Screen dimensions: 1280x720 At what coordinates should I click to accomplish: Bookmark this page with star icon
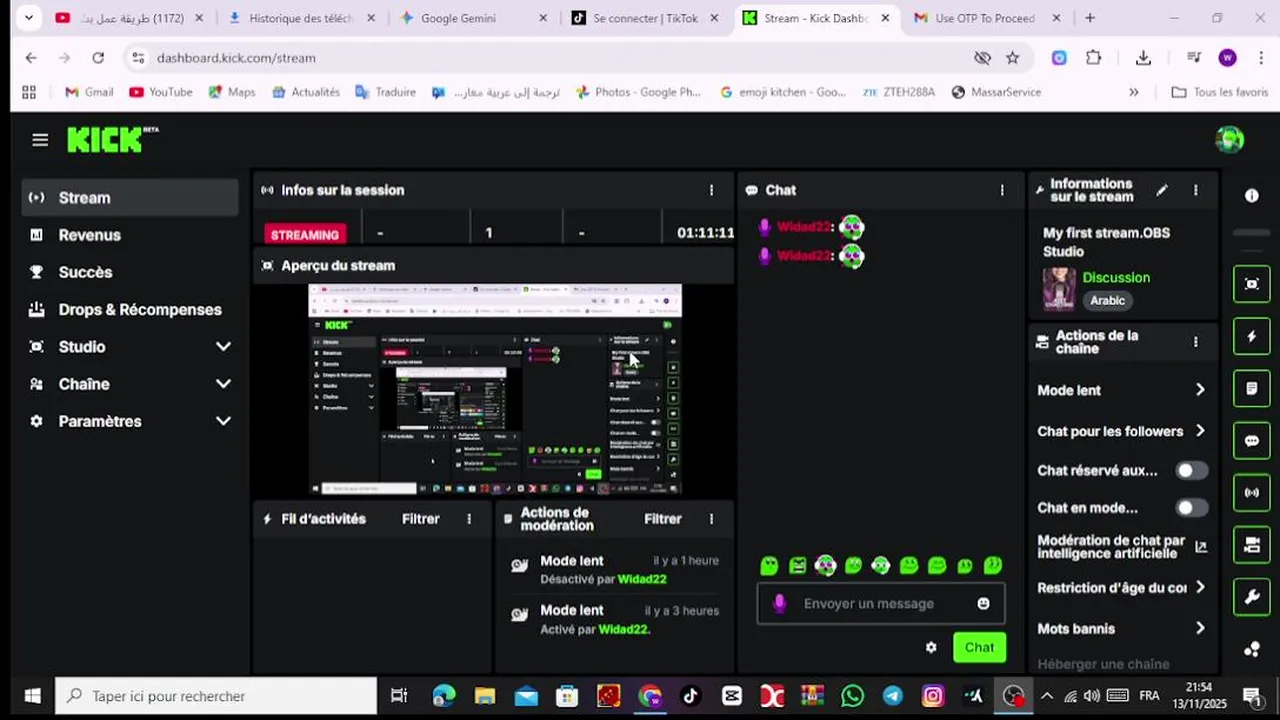(x=1012, y=58)
